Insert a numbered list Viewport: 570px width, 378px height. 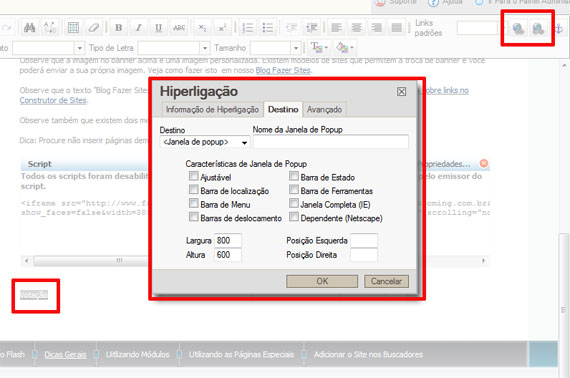[248, 28]
